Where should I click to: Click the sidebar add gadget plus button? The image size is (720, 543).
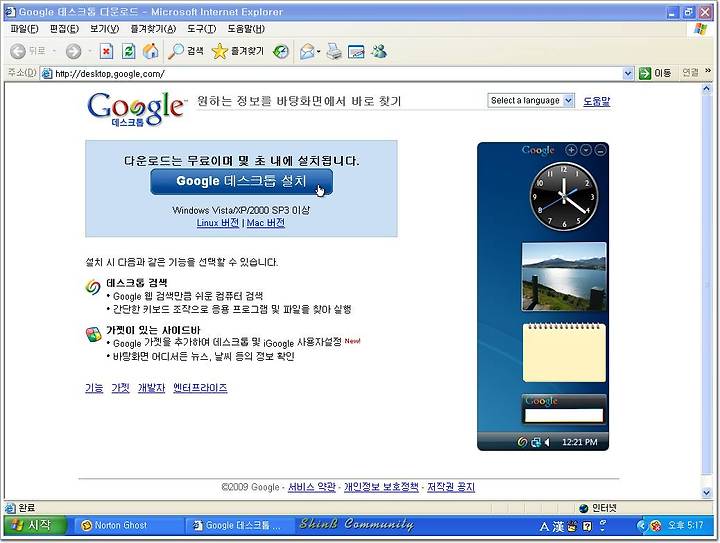click(x=571, y=150)
